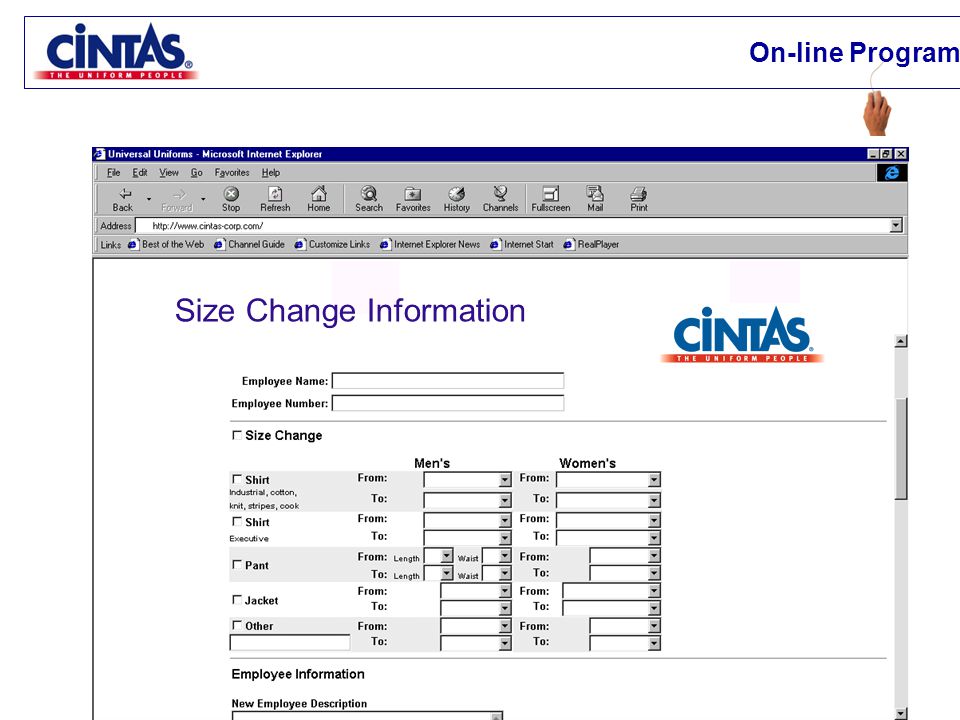Click the Cintas logo on the web page

click(x=742, y=335)
